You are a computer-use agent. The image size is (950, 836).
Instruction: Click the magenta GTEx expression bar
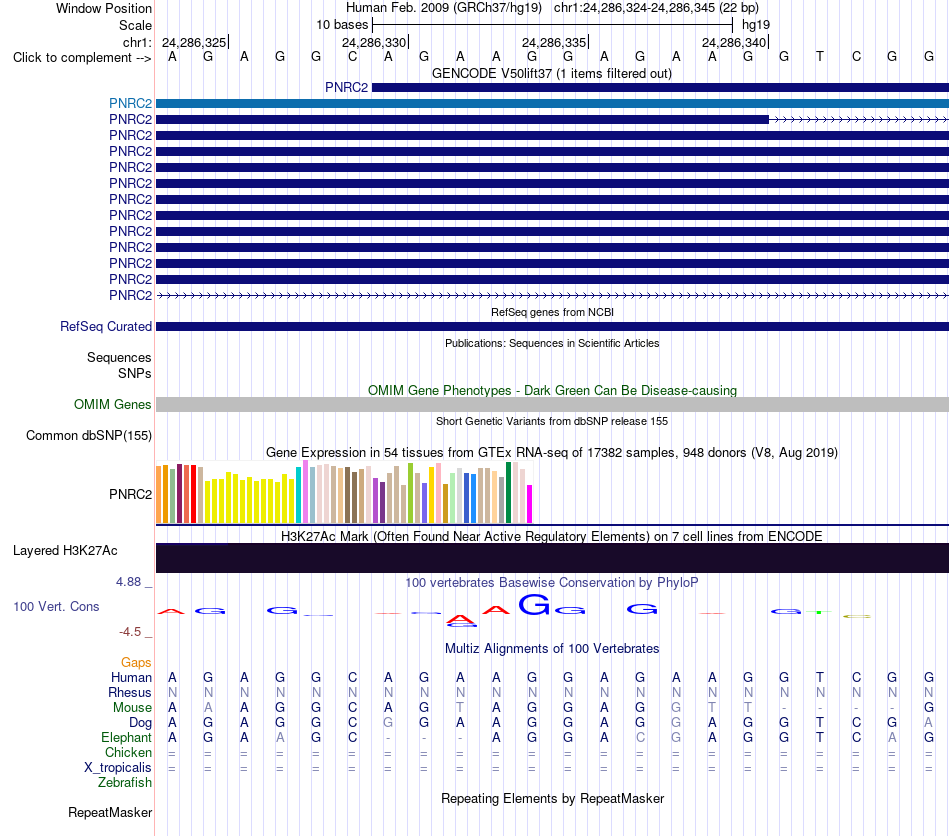click(530, 503)
